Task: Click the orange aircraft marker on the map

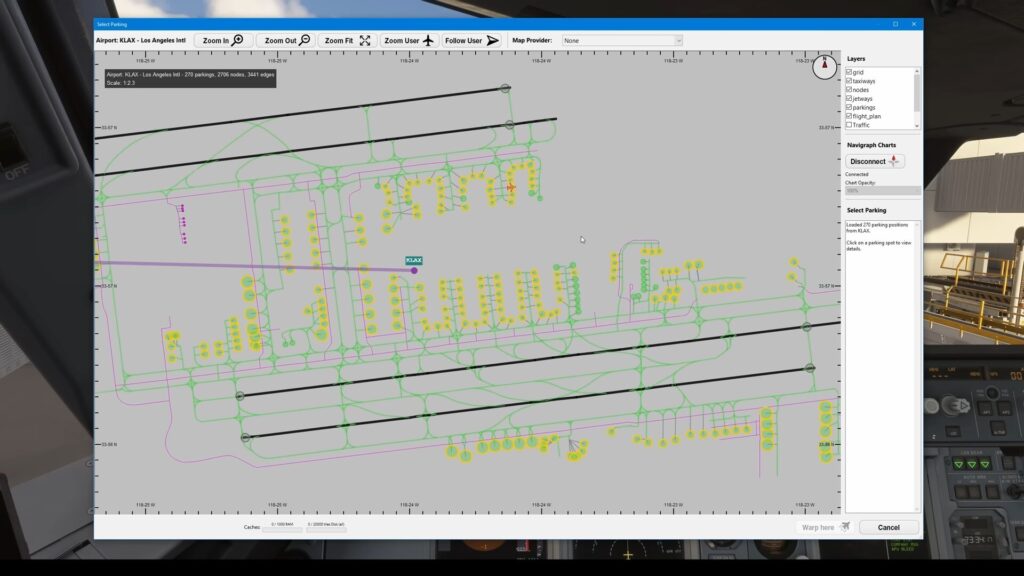Action: click(x=511, y=187)
